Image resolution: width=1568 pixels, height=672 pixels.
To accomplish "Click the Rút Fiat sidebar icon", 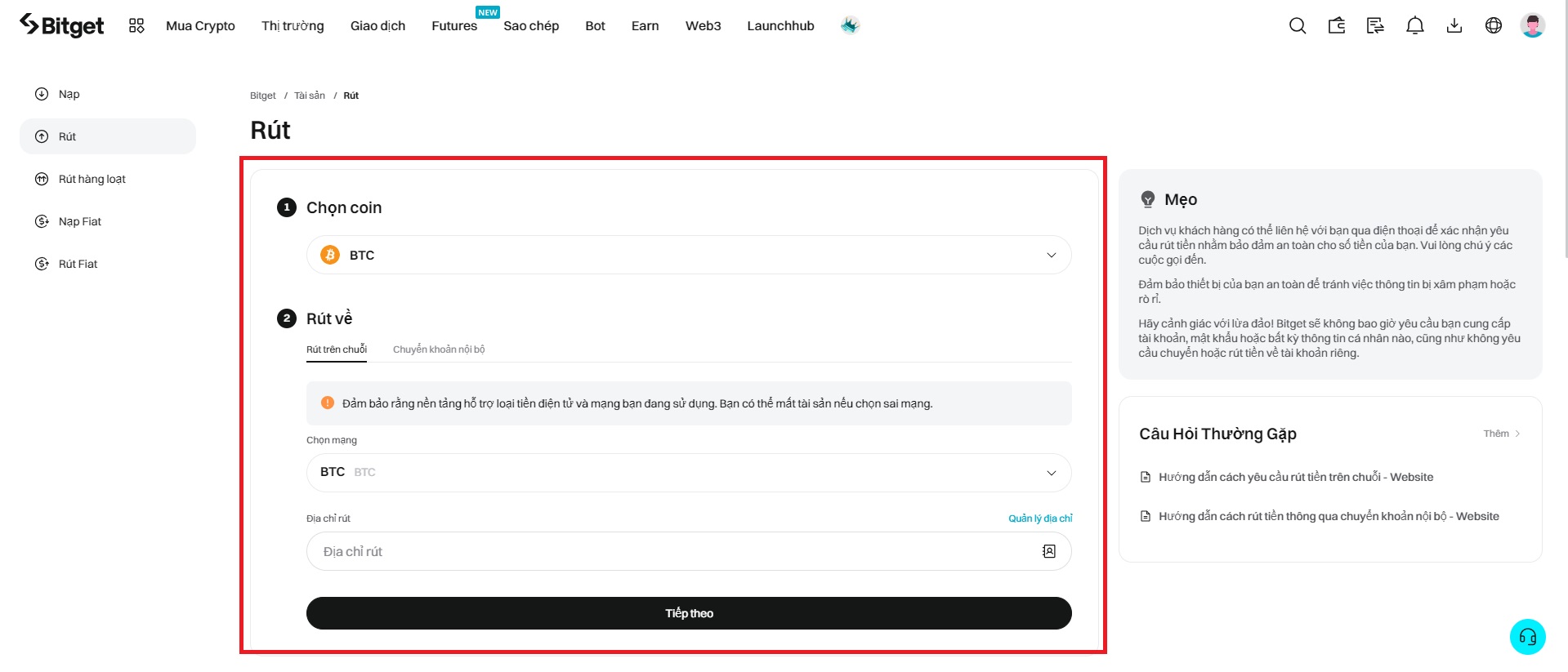I will (42, 264).
